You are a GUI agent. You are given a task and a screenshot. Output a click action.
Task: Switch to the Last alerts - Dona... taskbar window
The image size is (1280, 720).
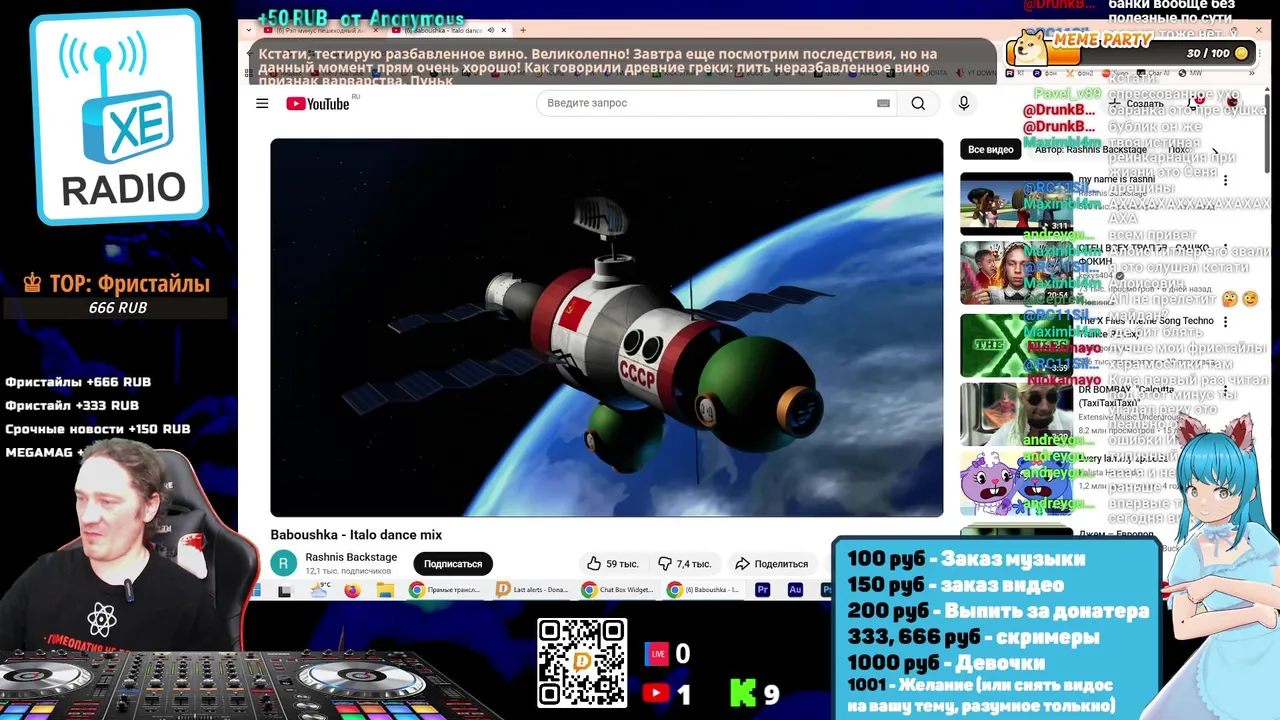532,590
